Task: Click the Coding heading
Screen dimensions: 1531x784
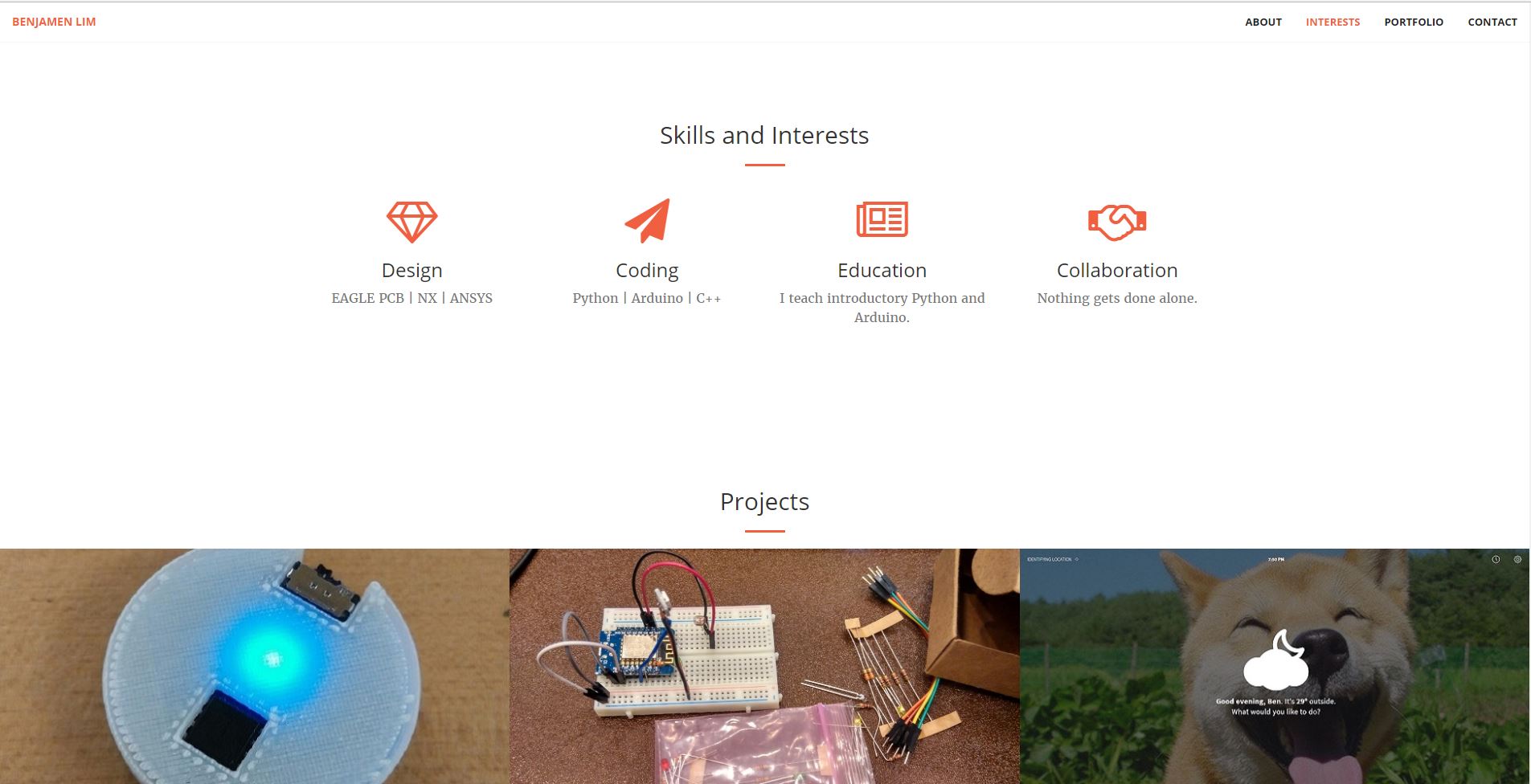Action: [x=647, y=270]
